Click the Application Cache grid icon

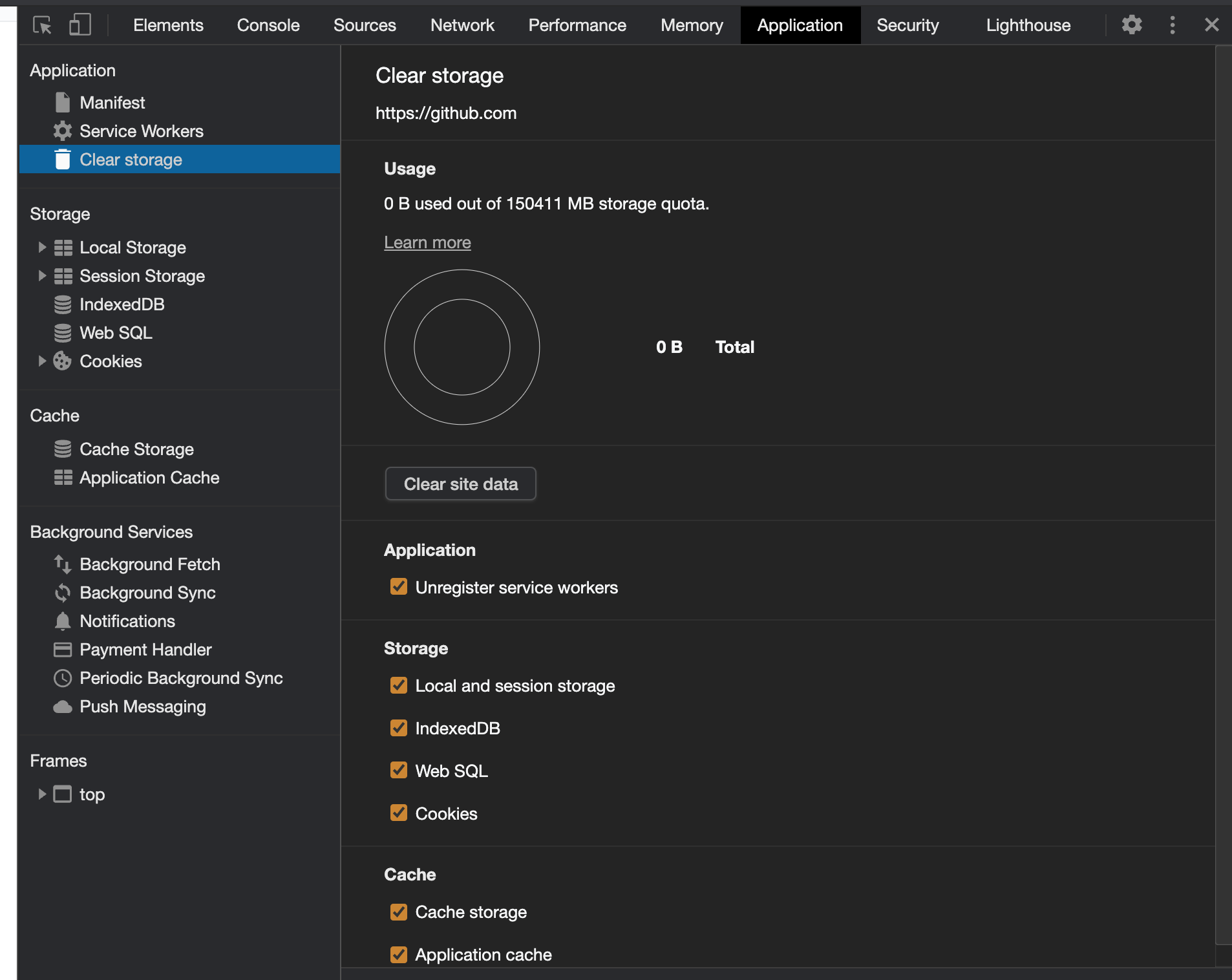pos(63,478)
